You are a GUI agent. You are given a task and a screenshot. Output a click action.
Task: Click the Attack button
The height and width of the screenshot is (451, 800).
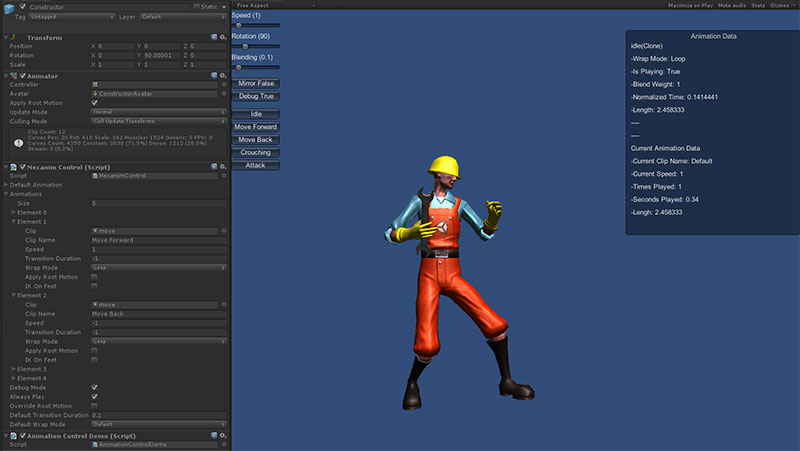(256, 165)
